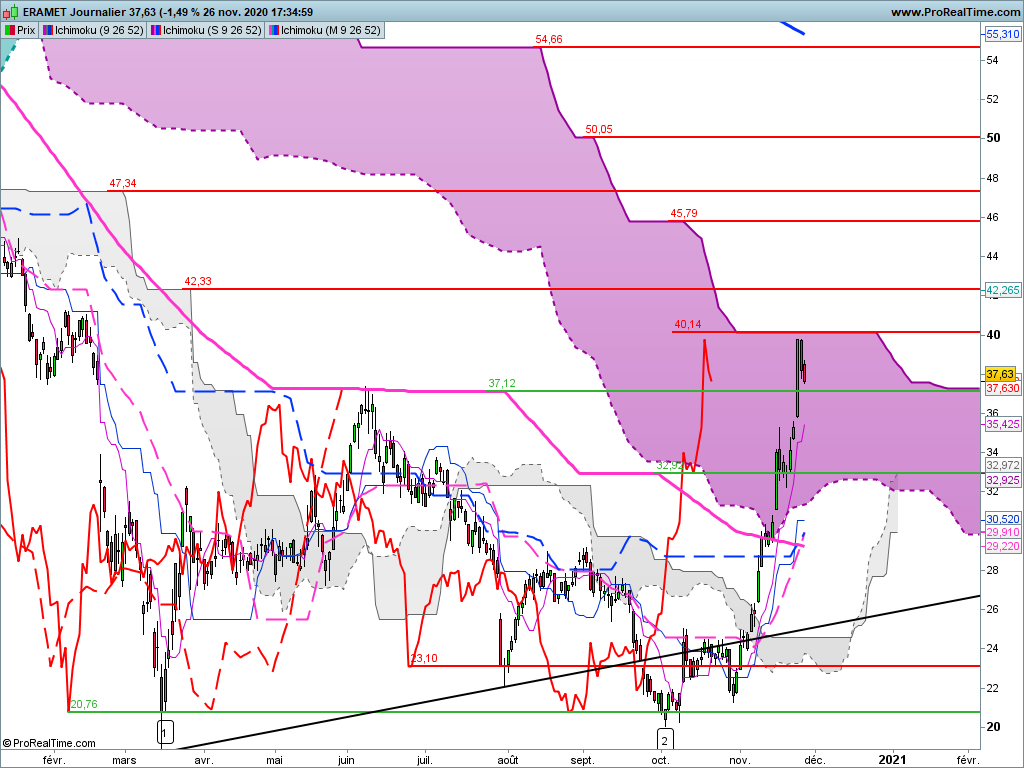
Task: Click the ERAMET Journalier chart title
Action: pyautogui.click(x=167, y=12)
